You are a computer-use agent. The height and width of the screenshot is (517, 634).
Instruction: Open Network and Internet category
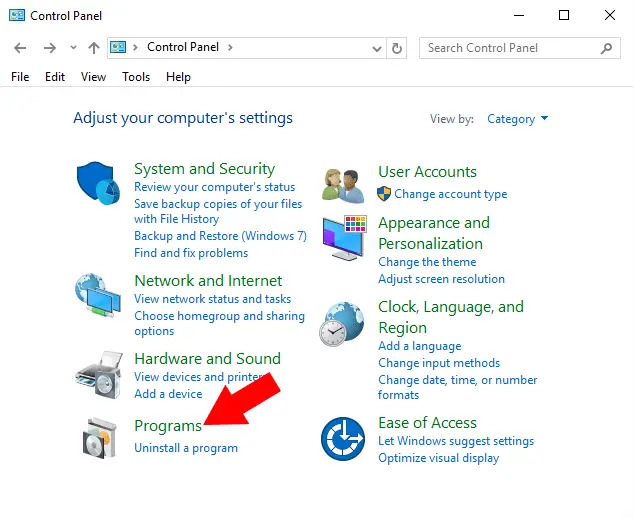coord(208,281)
